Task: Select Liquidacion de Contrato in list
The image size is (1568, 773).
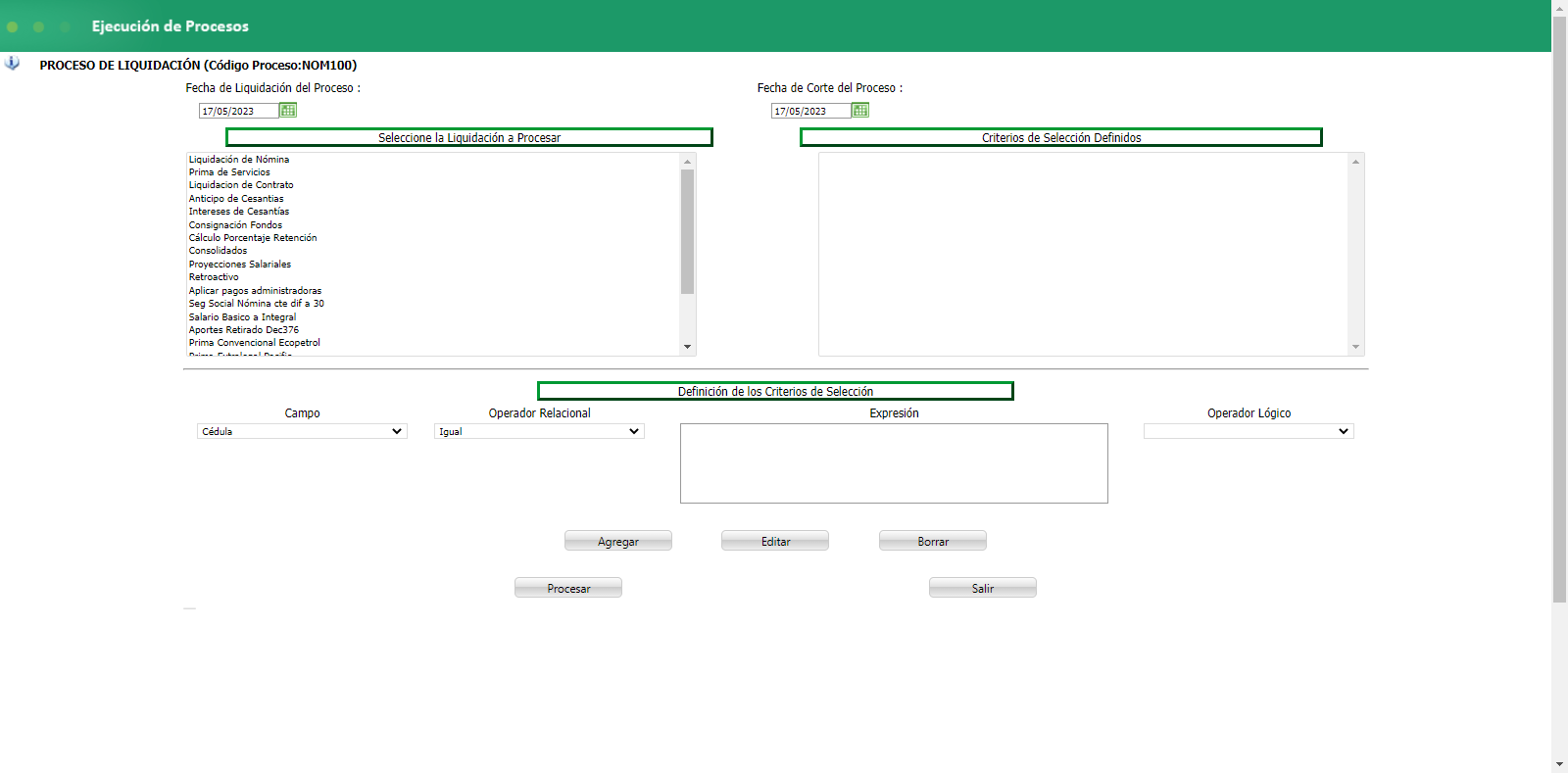Action: pyautogui.click(x=432, y=185)
